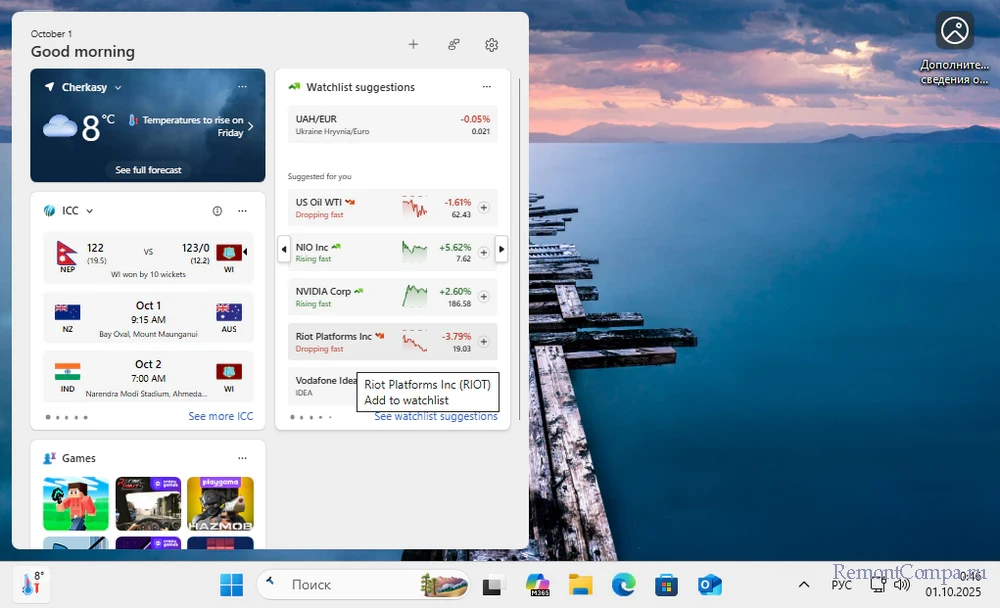Open Outlook from the taskbar

click(x=710, y=585)
